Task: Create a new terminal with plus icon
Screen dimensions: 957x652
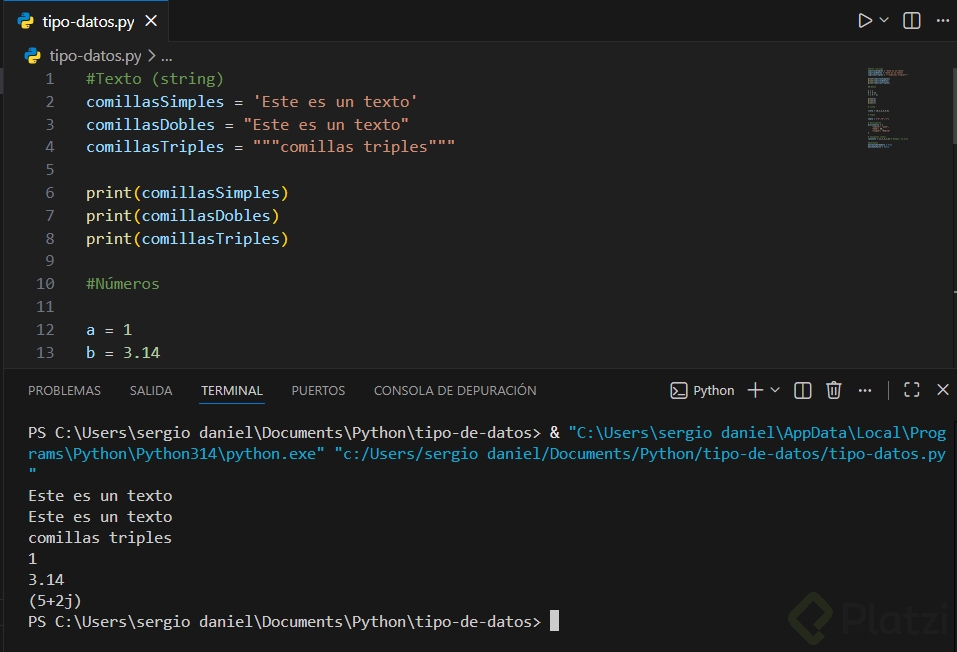Action: [x=755, y=390]
